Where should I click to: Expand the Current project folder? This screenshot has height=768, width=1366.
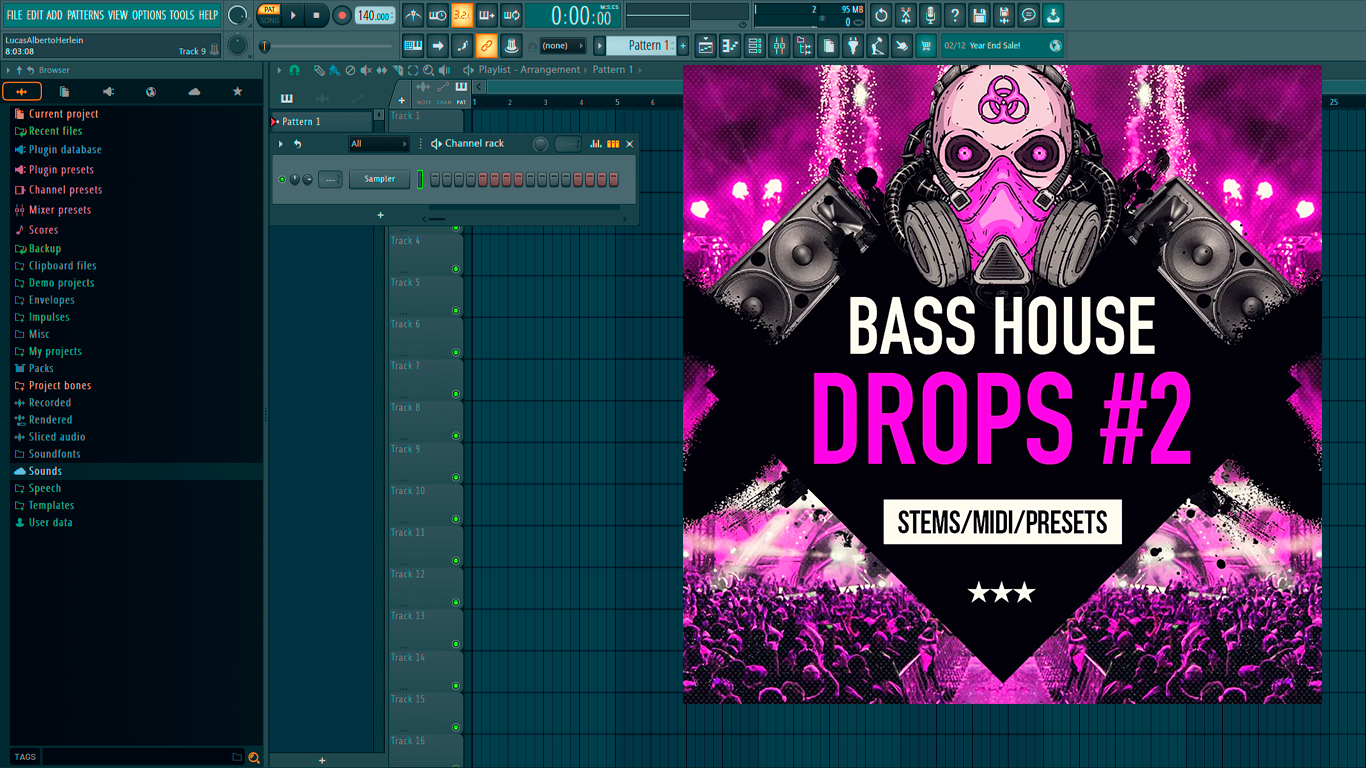tap(56, 114)
